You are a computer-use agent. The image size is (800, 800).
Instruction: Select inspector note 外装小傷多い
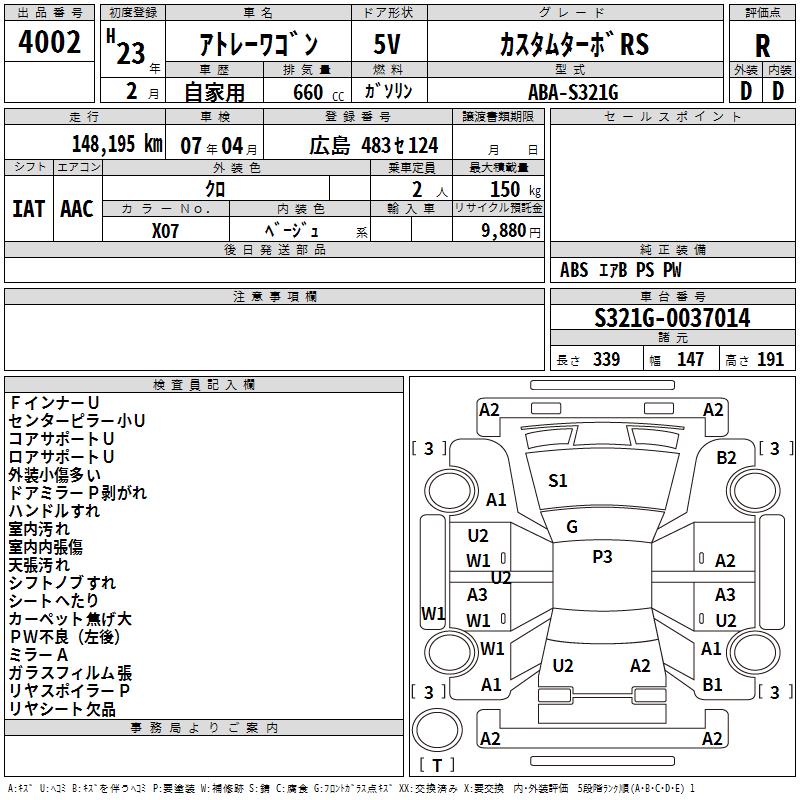pyautogui.click(x=55, y=475)
